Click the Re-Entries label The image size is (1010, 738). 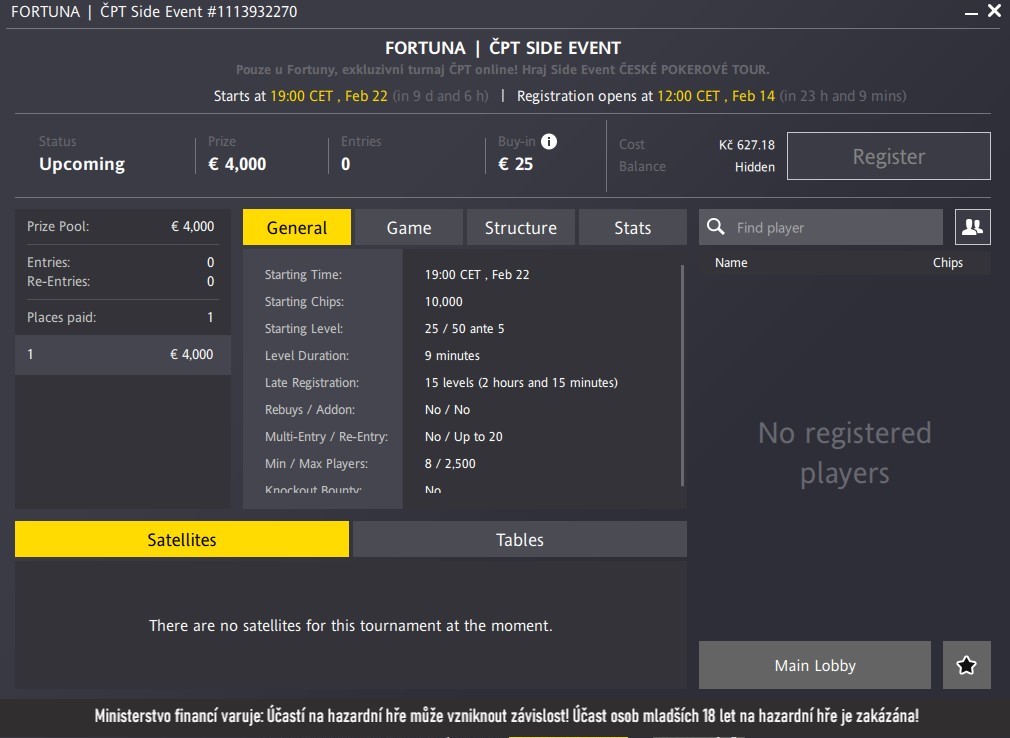[x=59, y=281]
